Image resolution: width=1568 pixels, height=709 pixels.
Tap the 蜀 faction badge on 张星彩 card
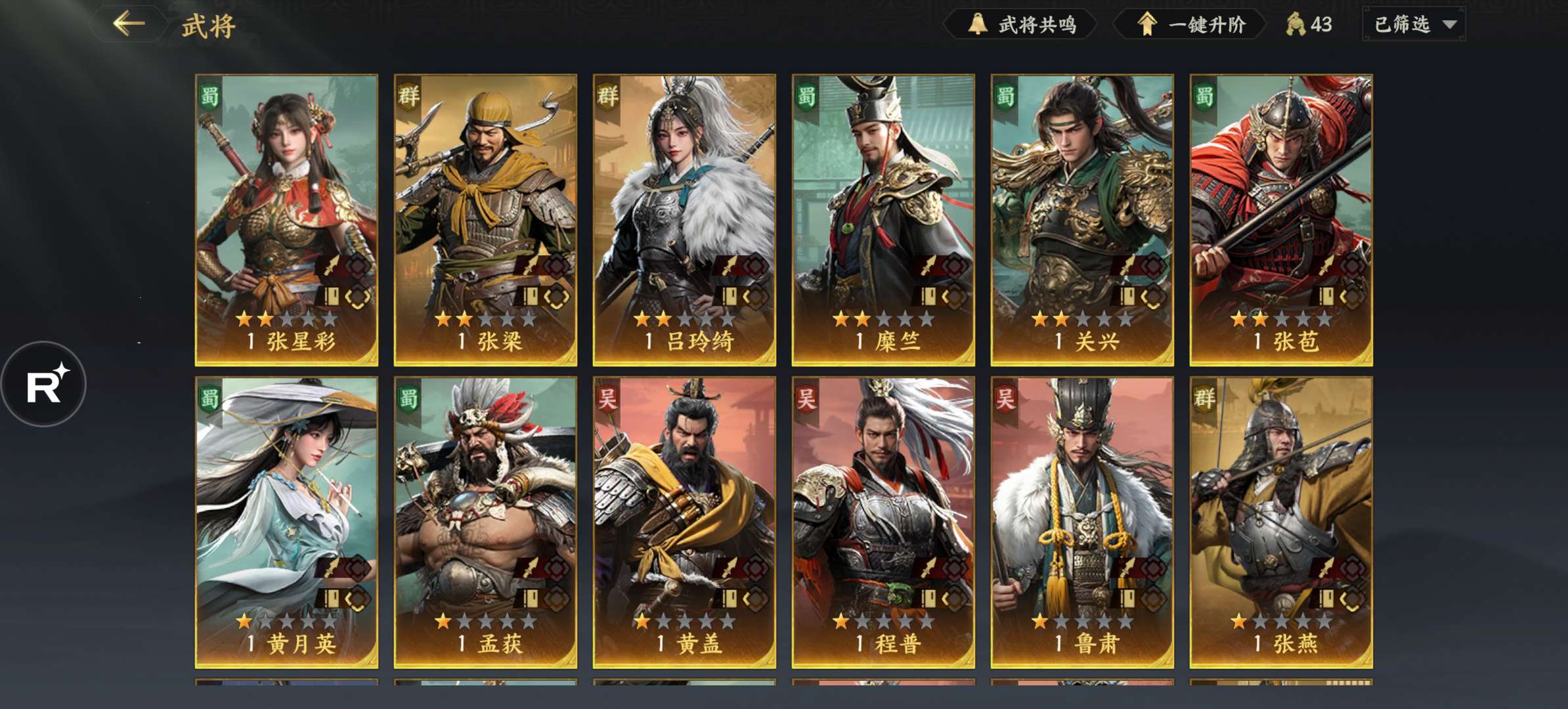[x=209, y=97]
